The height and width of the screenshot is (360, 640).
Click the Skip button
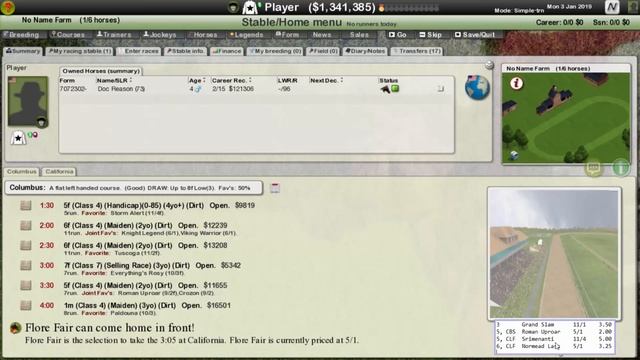(x=431, y=35)
